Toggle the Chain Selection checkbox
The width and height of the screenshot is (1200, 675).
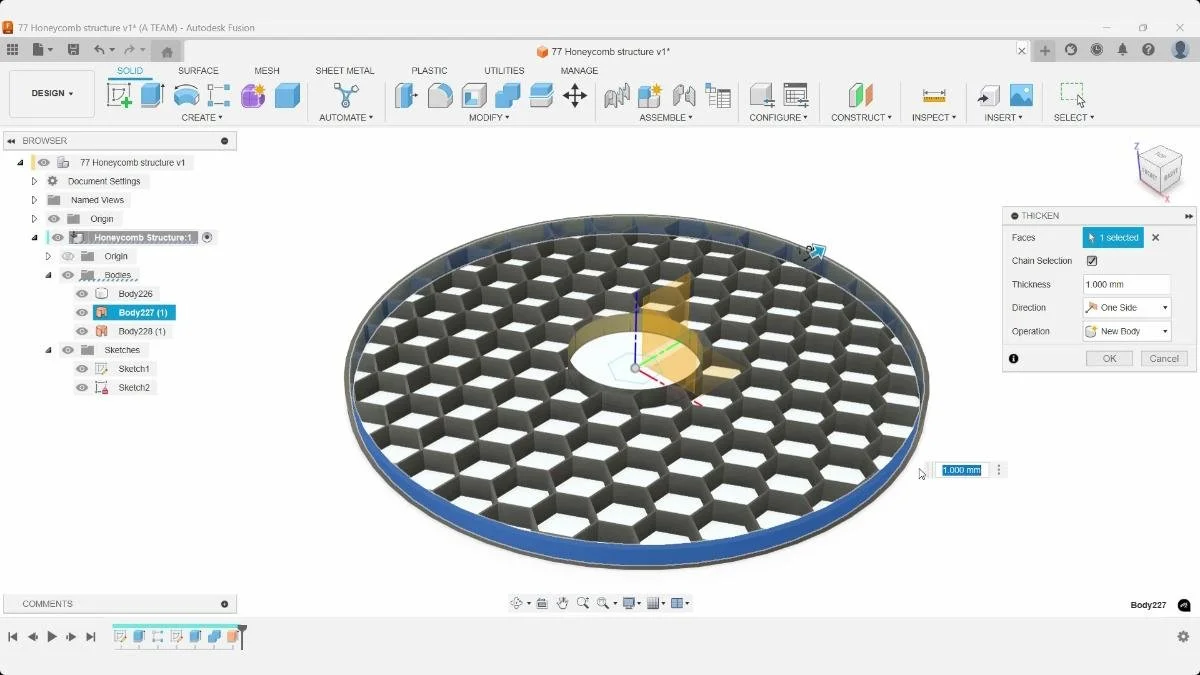click(1092, 261)
